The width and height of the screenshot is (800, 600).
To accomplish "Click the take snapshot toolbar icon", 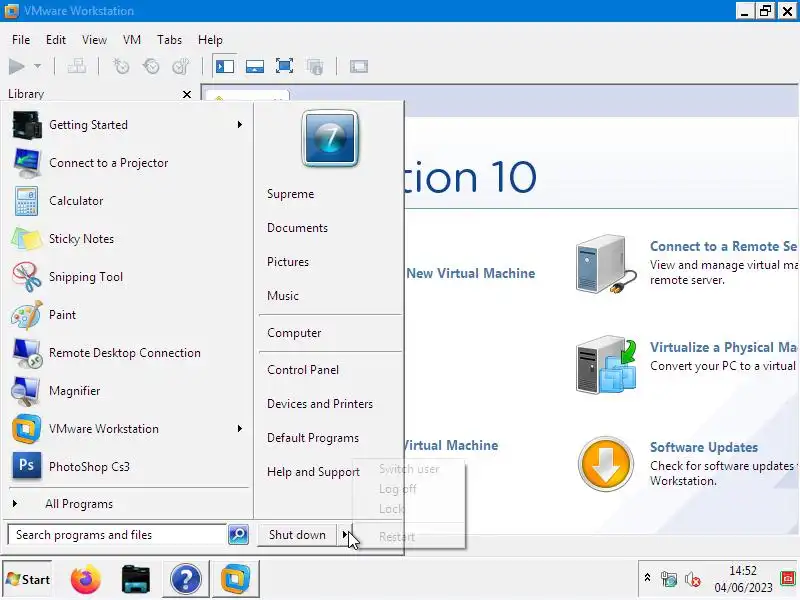I will (121, 66).
